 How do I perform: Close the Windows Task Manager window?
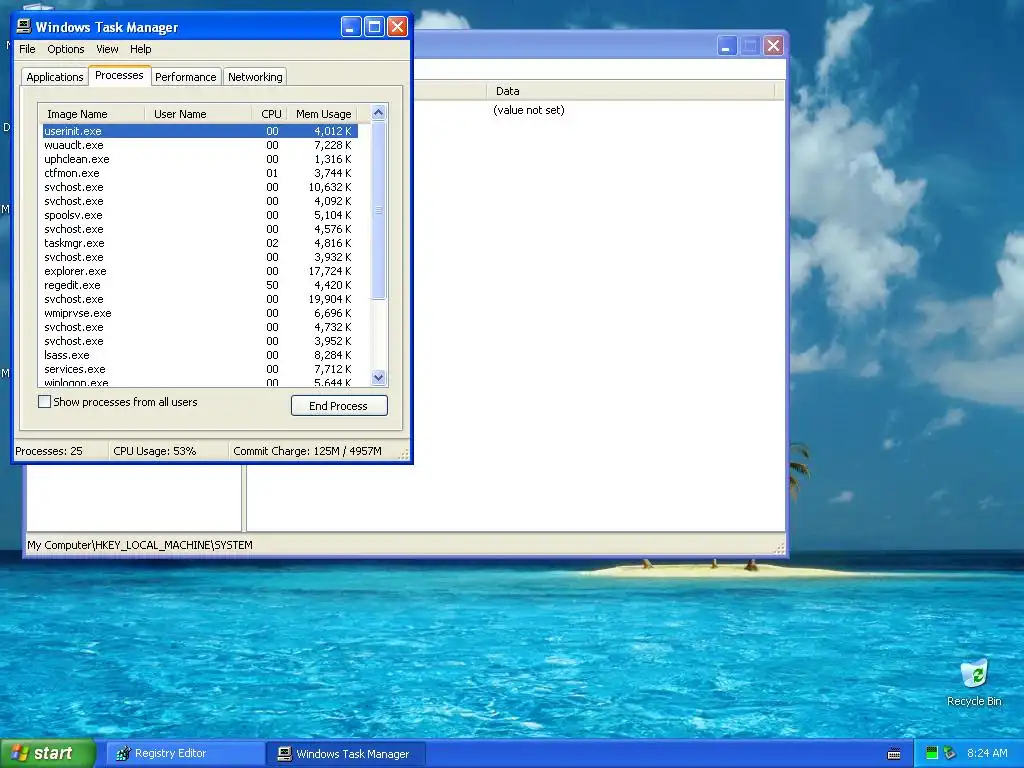[x=397, y=27]
